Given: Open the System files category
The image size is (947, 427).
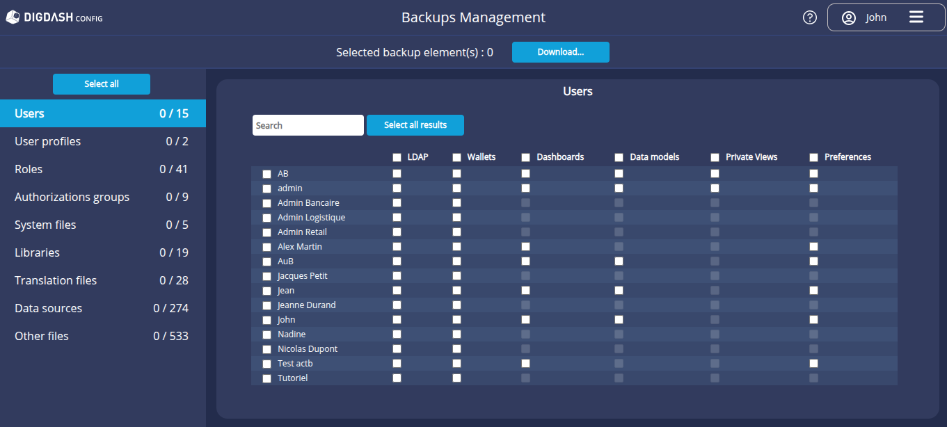Looking at the screenshot, I should 103,225.
